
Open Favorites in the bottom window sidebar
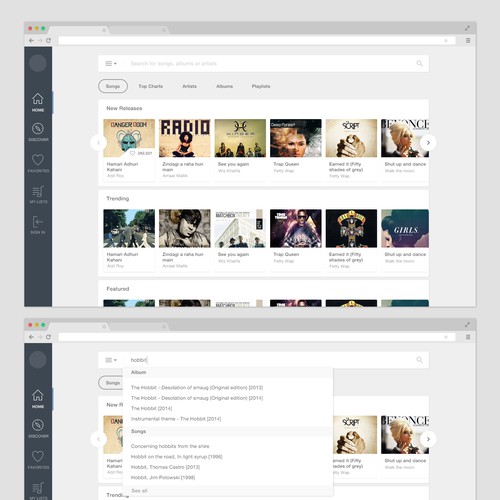[38, 460]
